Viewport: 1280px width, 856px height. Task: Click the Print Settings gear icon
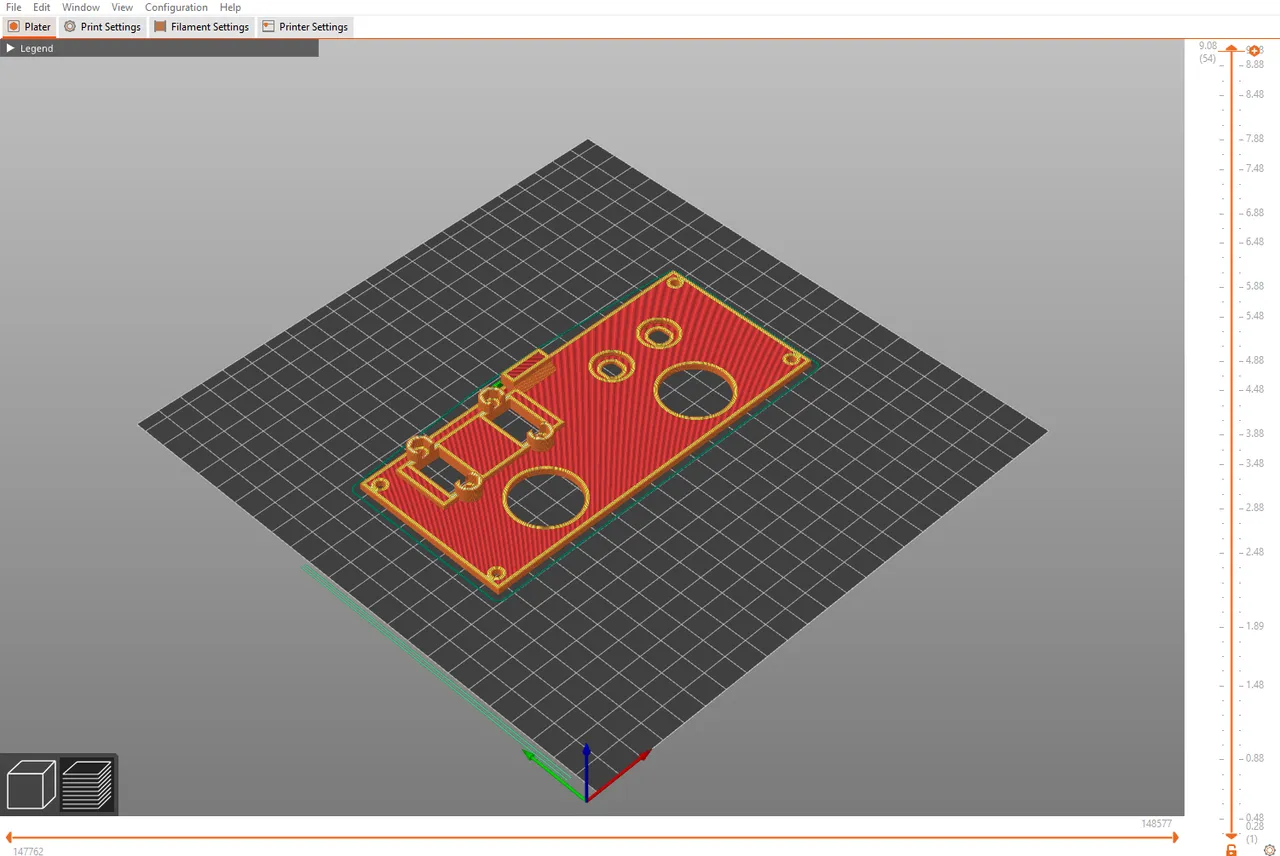70,27
